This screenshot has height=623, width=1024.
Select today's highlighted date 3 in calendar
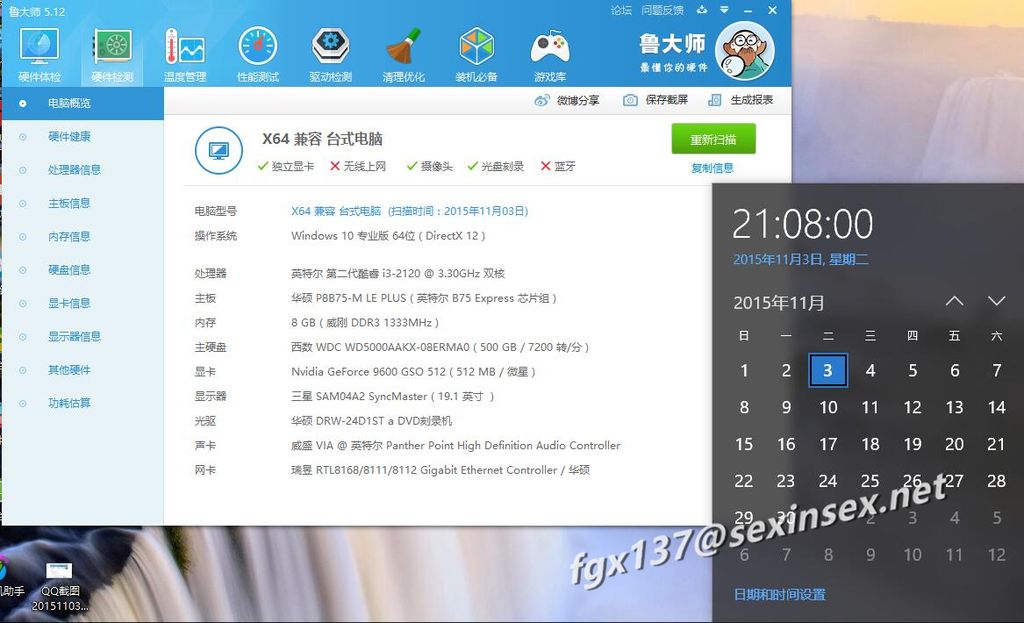pyautogui.click(x=828, y=370)
